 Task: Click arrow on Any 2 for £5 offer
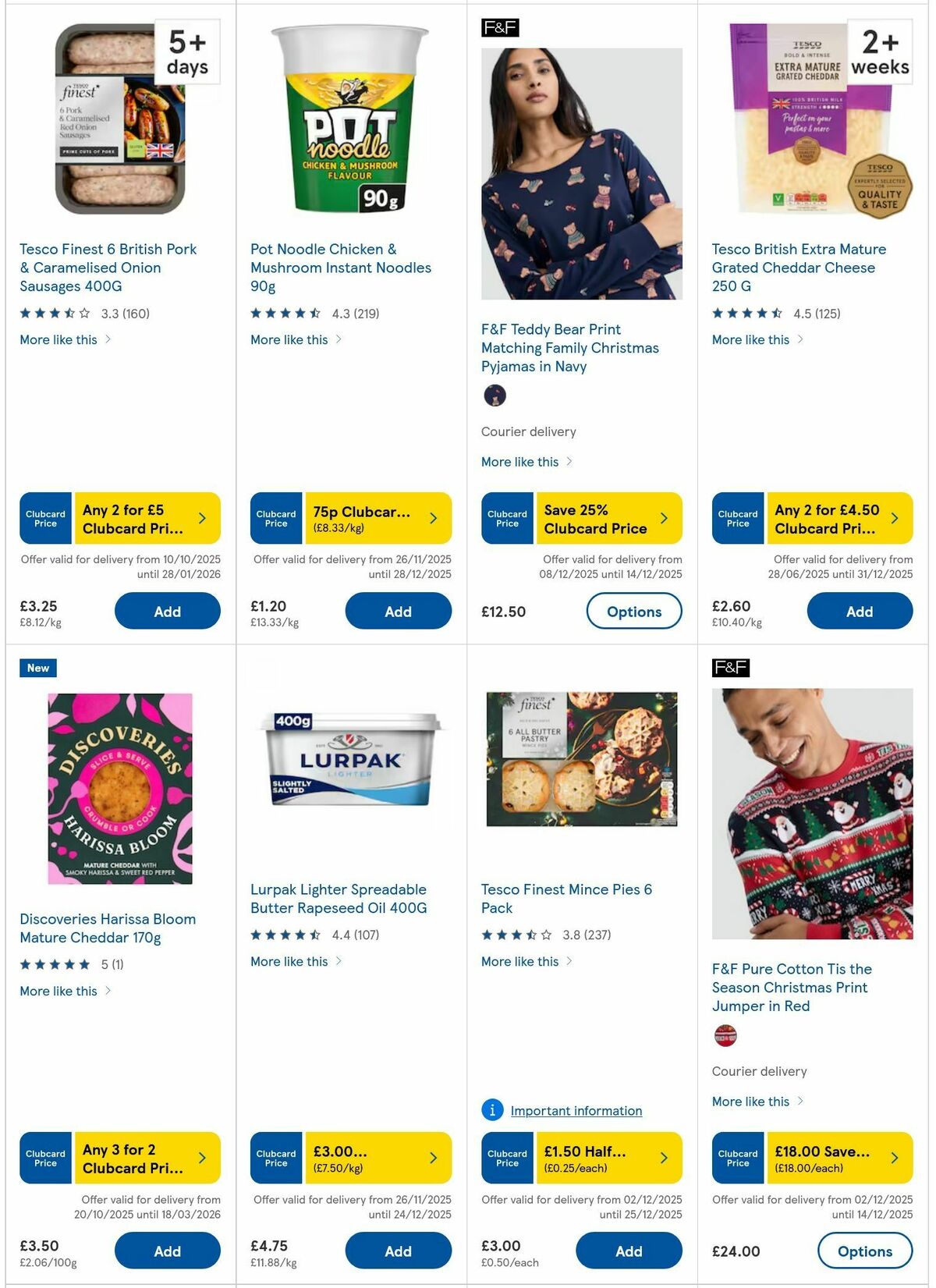(201, 517)
